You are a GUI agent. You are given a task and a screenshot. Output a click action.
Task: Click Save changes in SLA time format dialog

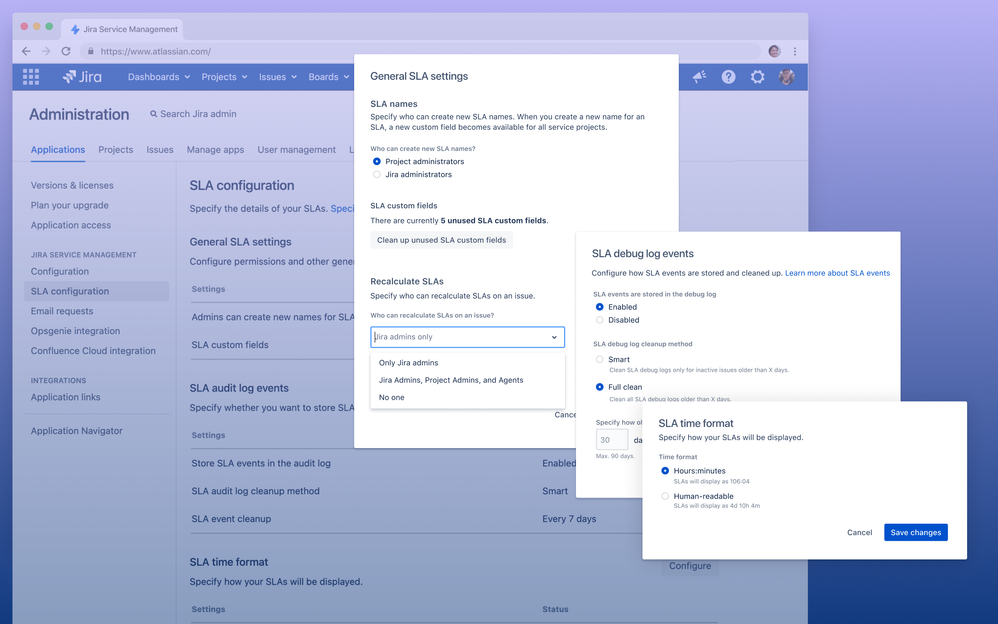pyautogui.click(x=915, y=532)
